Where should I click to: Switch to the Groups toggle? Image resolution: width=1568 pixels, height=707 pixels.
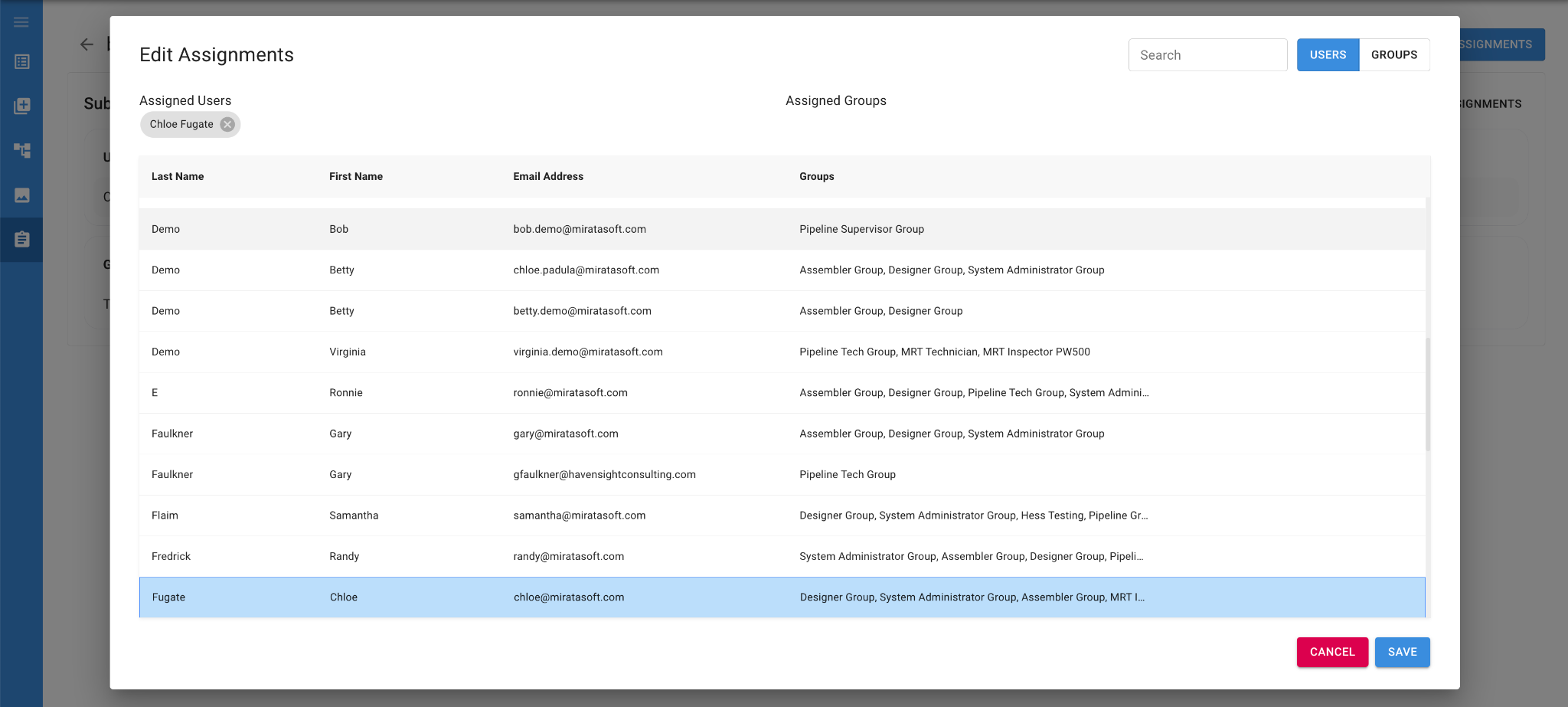(1394, 55)
